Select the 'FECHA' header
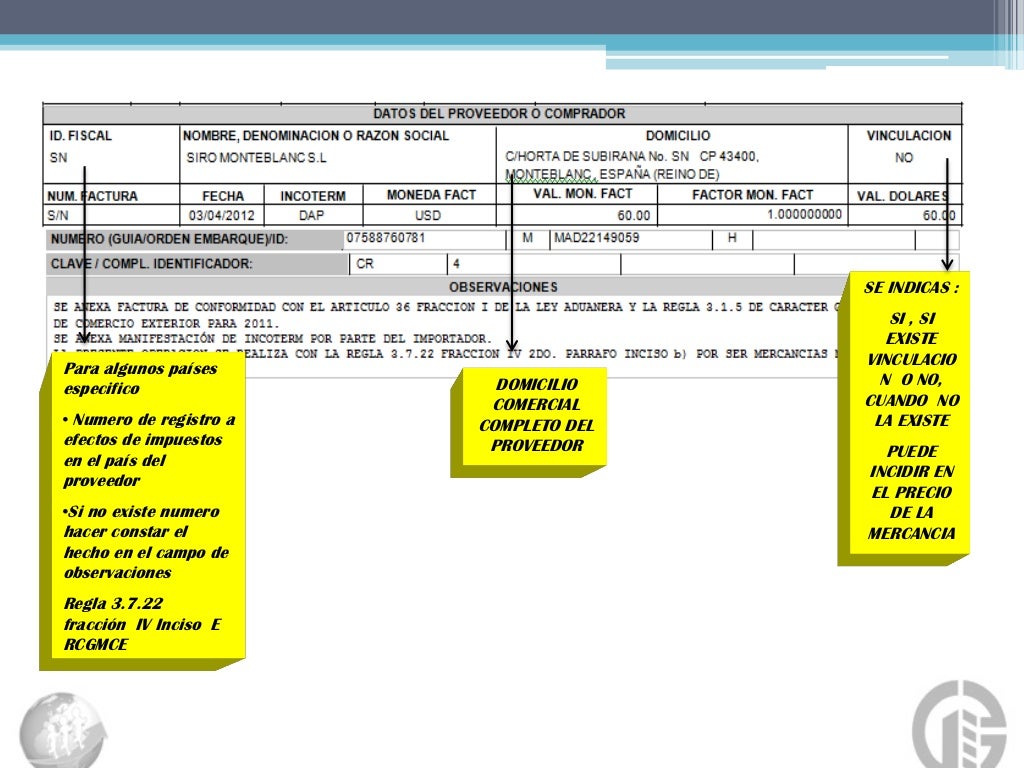The height and width of the screenshot is (768, 1024). coord(223,196)
